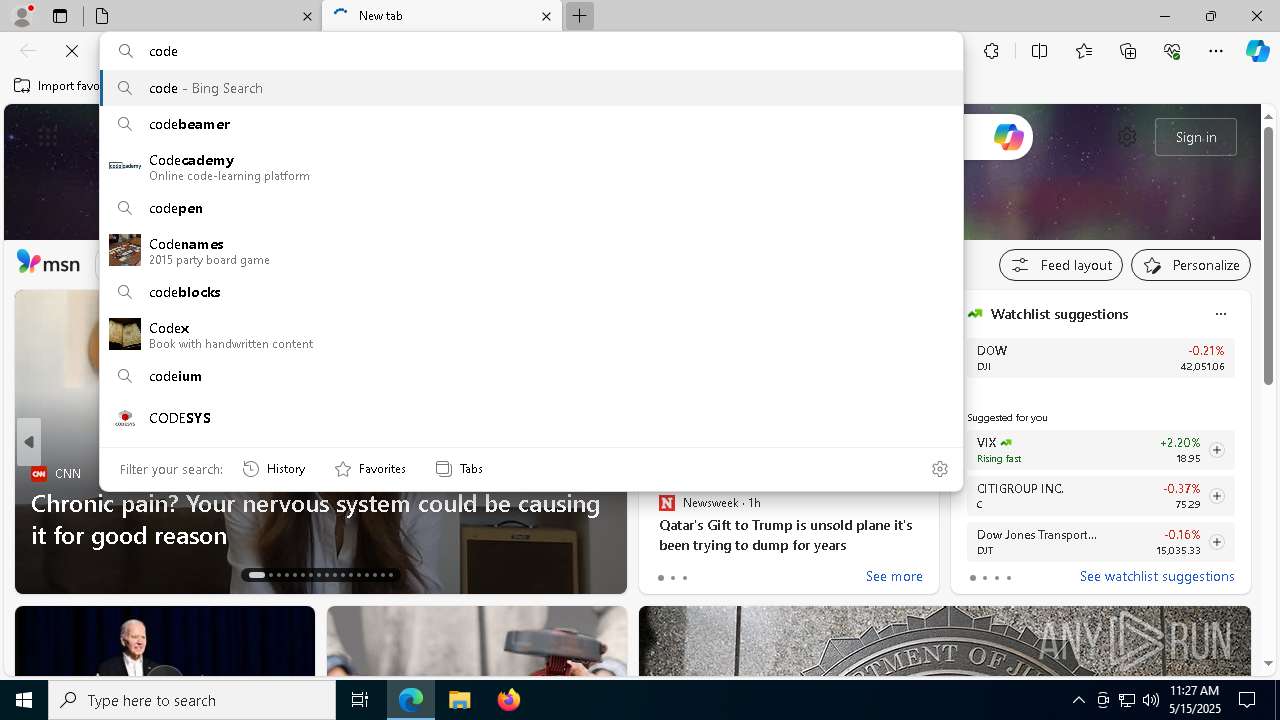Open DOW watchlist row
The height and width of the screenshot is (720, 1280).
(x=1100, y=358)
